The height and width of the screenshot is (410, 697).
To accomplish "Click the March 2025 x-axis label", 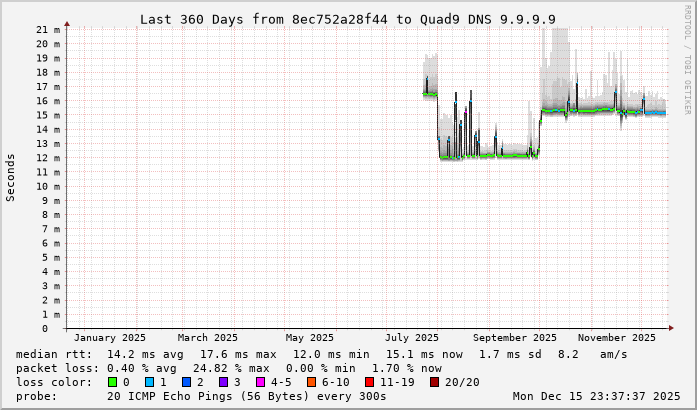I will (x=208, y=338).
